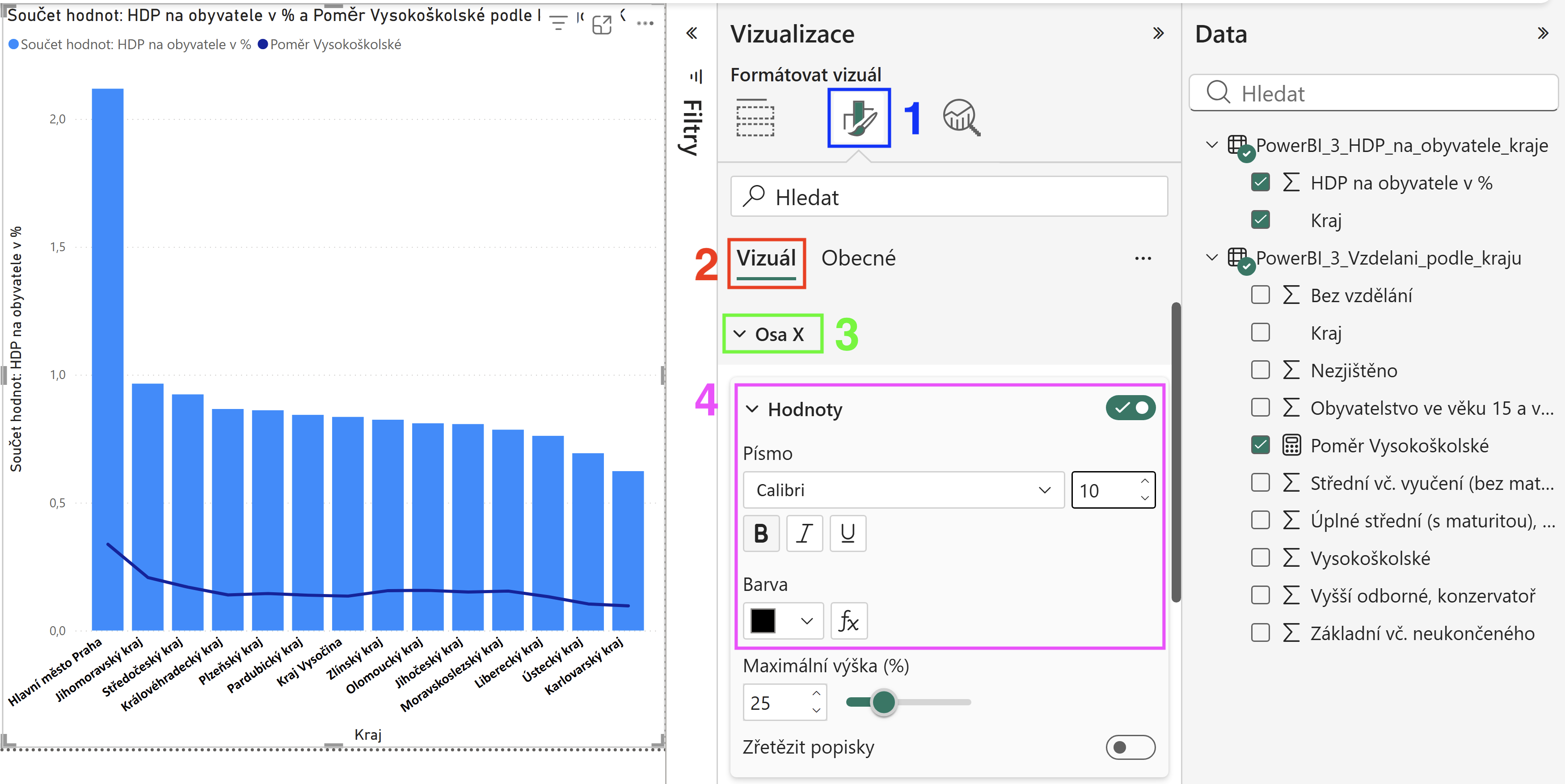The image size is (1565, 784).
Task: Increase the font size stepper value
Action: pos(1145,481)
